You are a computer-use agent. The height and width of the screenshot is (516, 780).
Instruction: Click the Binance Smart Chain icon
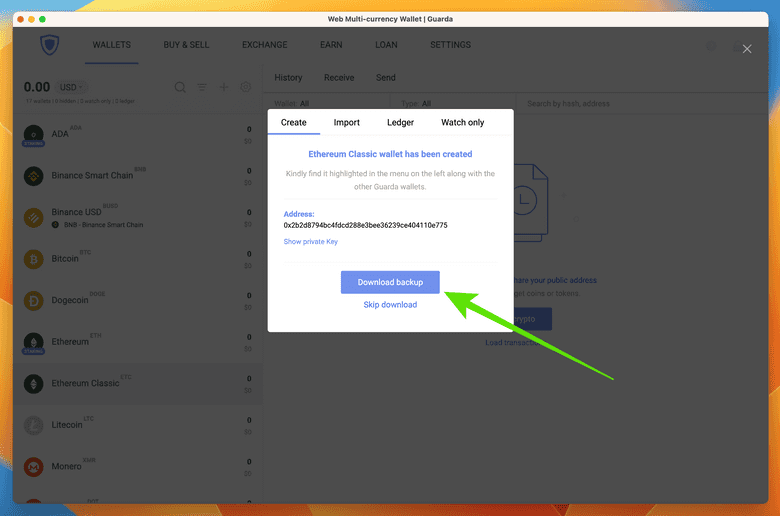coord(34,176)
